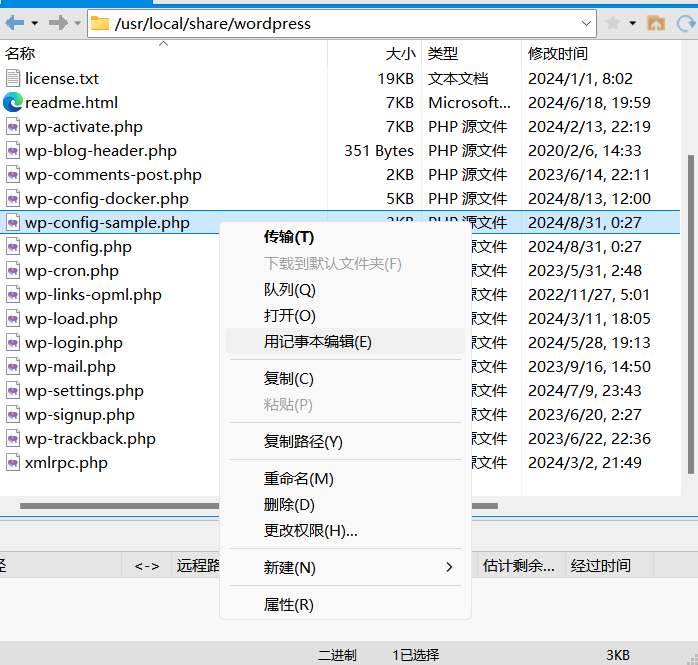Click the 经过时间 queue column header
698x665 pixels.
point(609,566)
